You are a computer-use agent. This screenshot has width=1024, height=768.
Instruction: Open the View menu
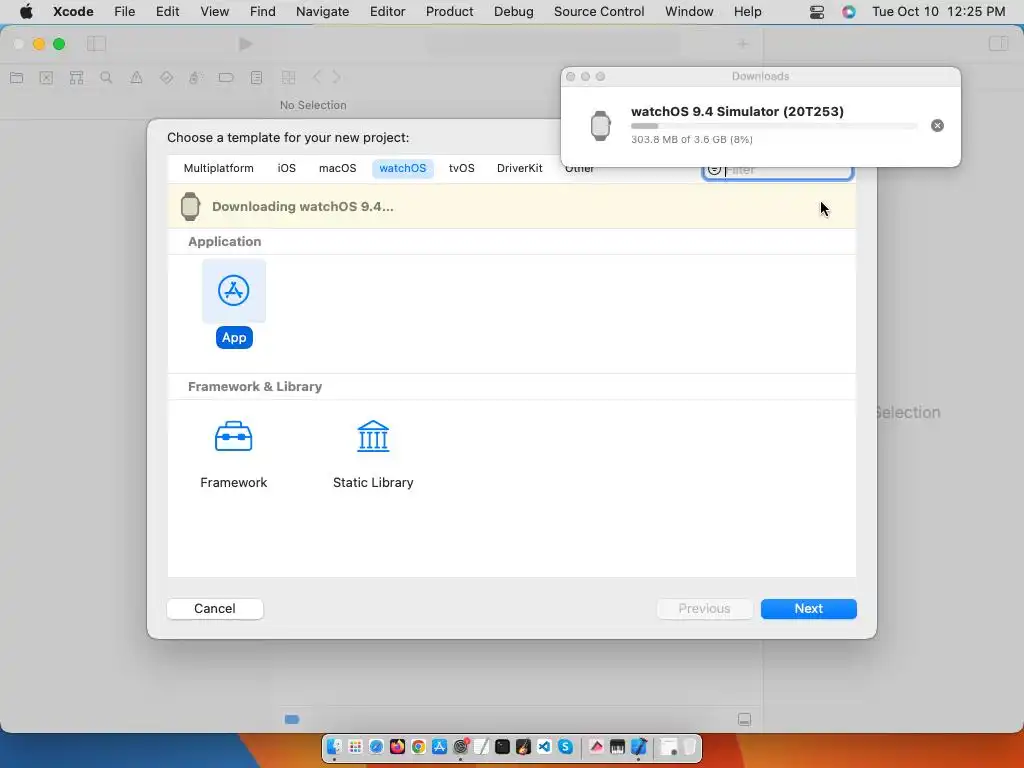214,12
